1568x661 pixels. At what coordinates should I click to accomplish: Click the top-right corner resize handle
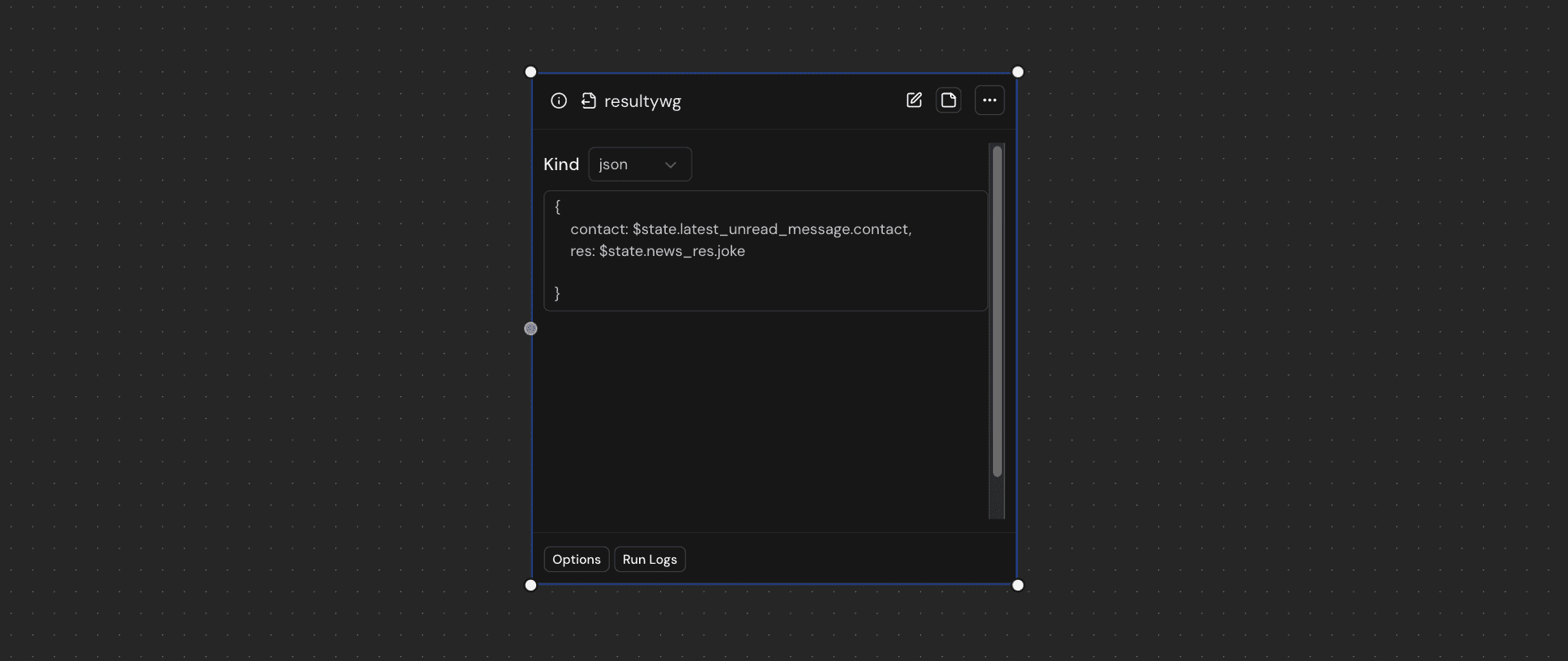coord(1018,72)
